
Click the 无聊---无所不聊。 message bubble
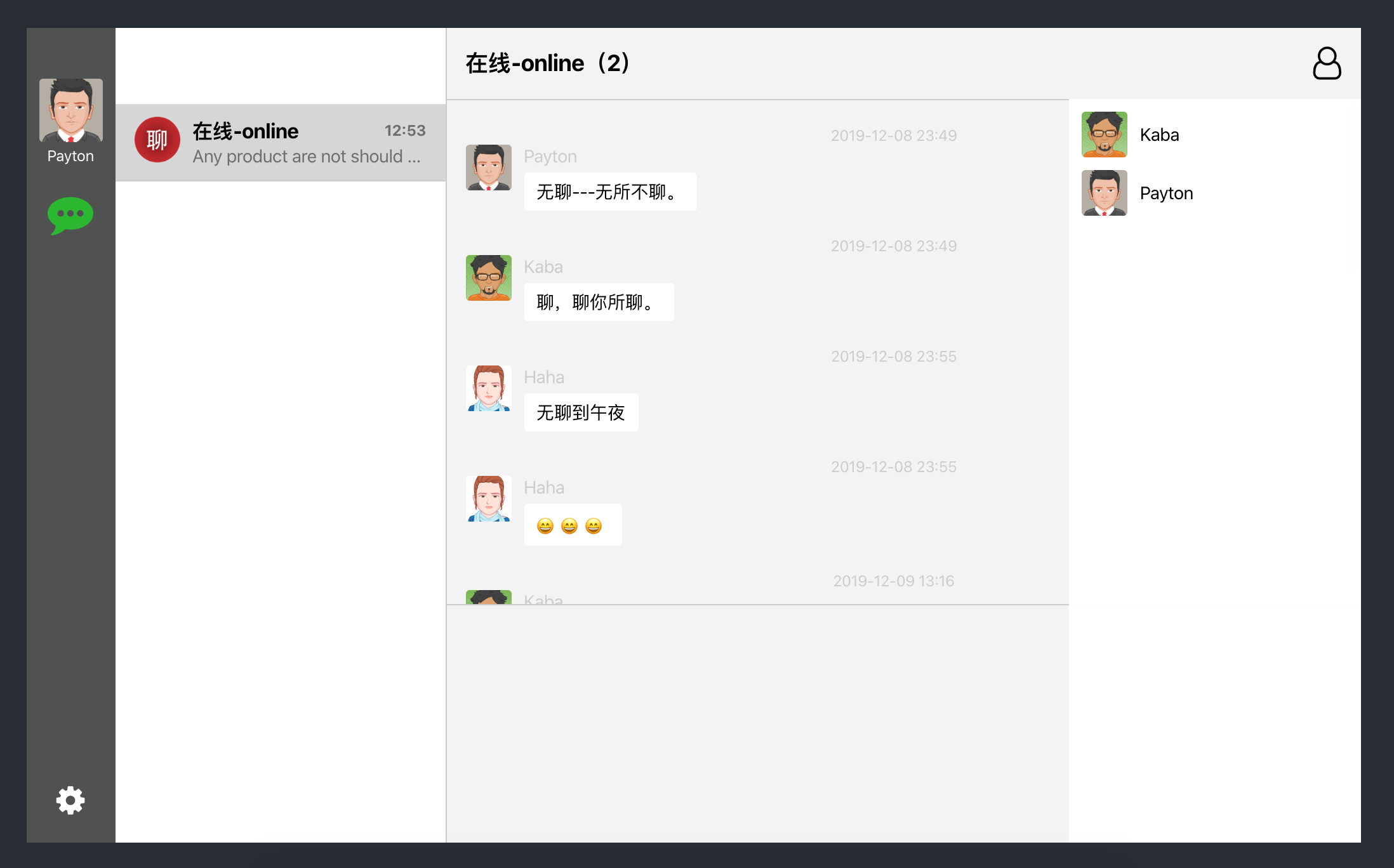pyautogui.click(x=609, y=192)
